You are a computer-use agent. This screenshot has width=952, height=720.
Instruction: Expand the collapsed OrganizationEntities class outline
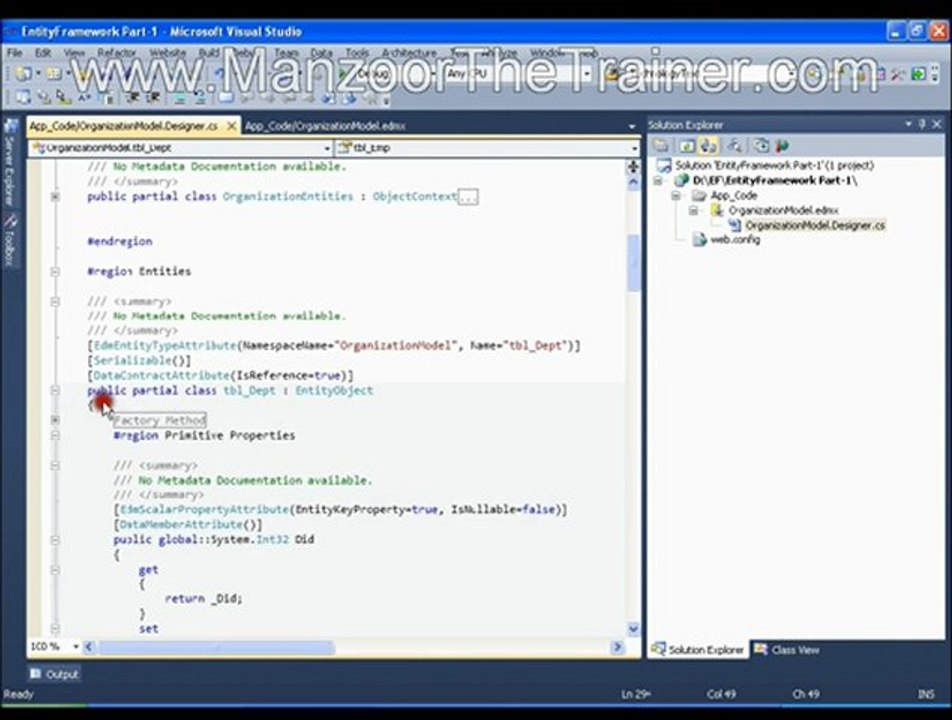click(x=55, y=197)
